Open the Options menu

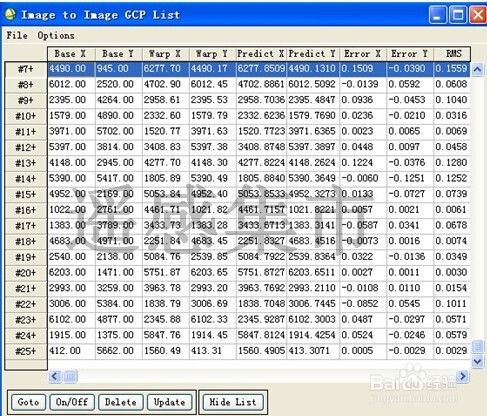pyautogui.click(x=56, y=35)
